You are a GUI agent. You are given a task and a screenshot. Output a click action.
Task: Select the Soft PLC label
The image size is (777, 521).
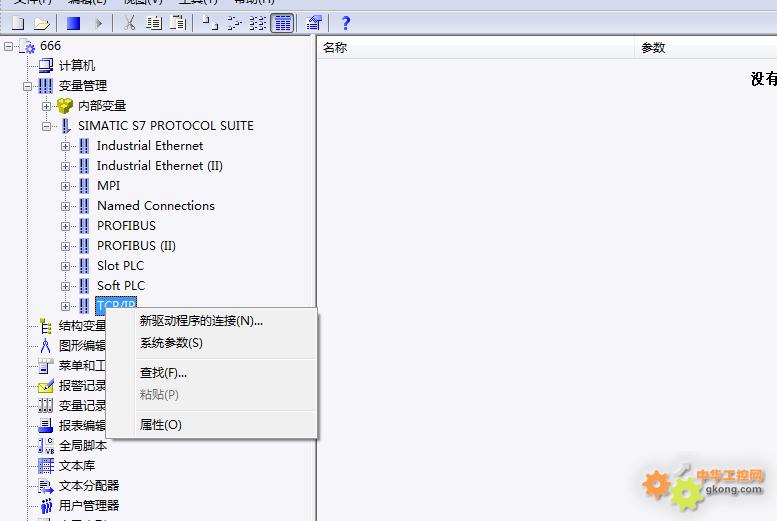121,286
